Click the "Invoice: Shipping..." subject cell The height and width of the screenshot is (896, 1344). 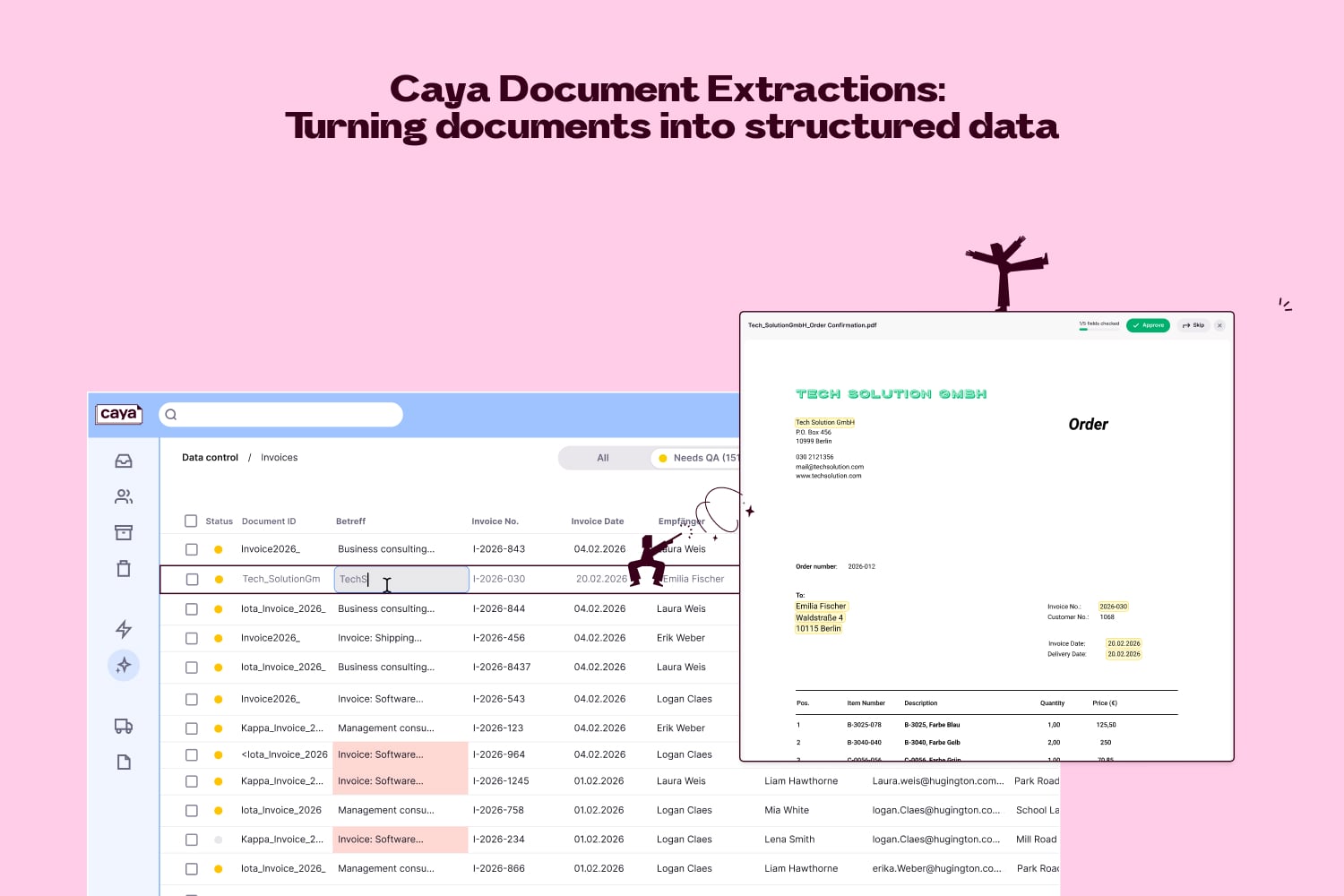[x=380, y=638]
